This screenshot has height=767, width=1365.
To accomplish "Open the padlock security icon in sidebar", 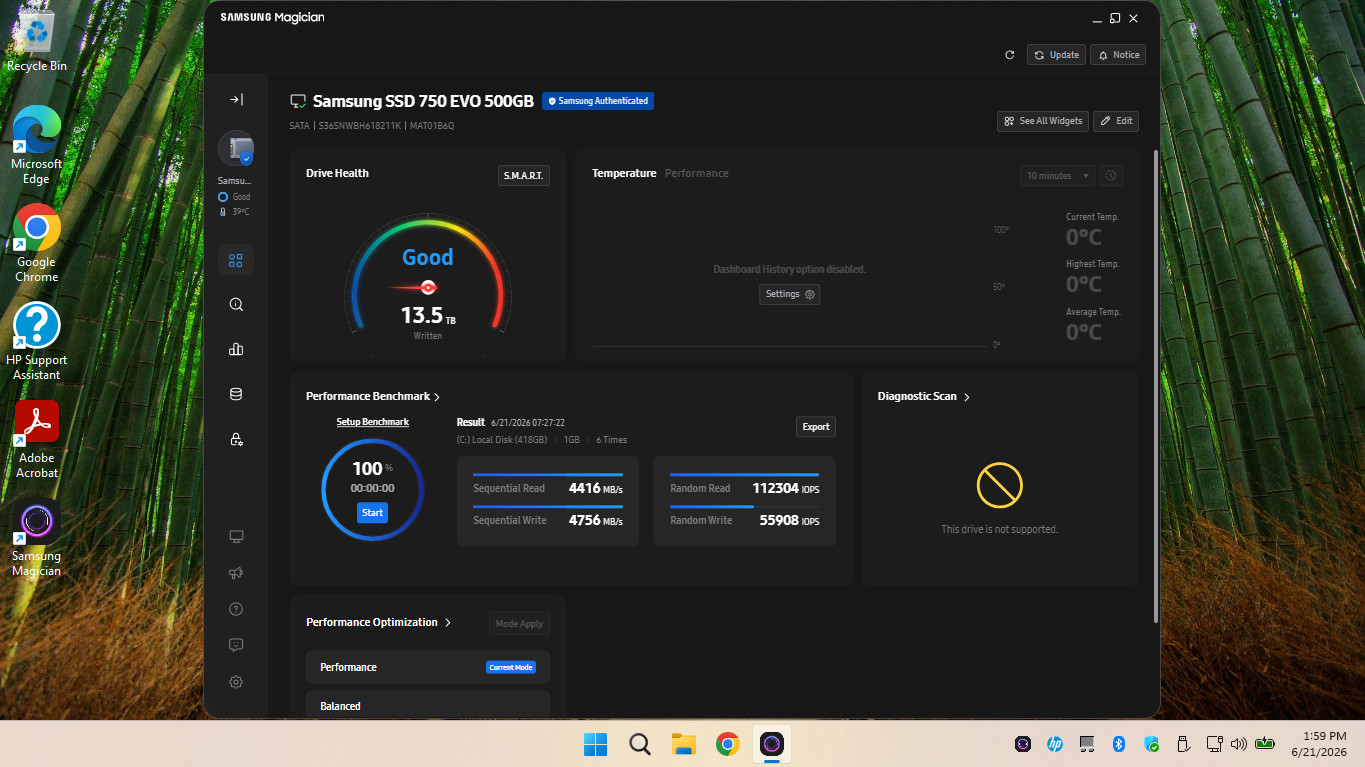I will point(236,439).
